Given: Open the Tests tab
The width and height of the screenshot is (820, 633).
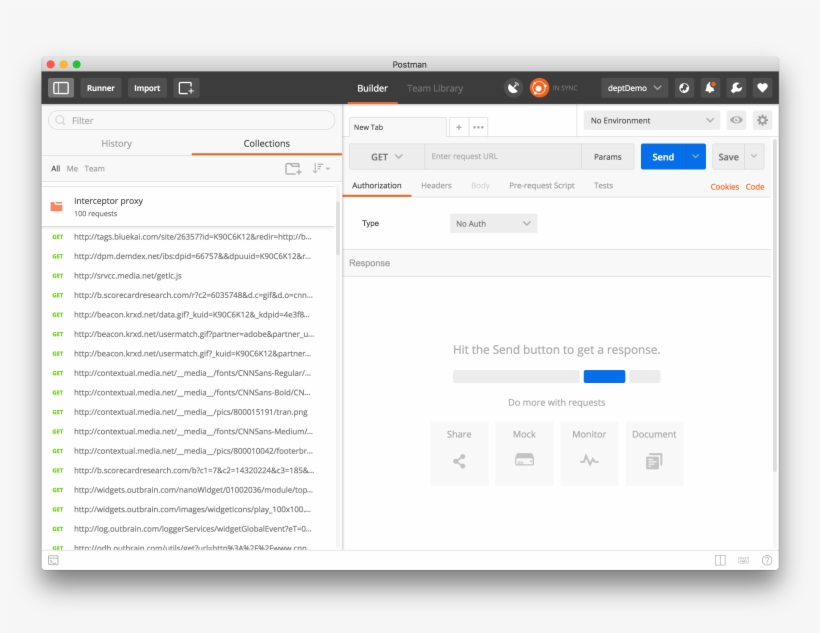Looking at the screenshot, I should (603, 186).
